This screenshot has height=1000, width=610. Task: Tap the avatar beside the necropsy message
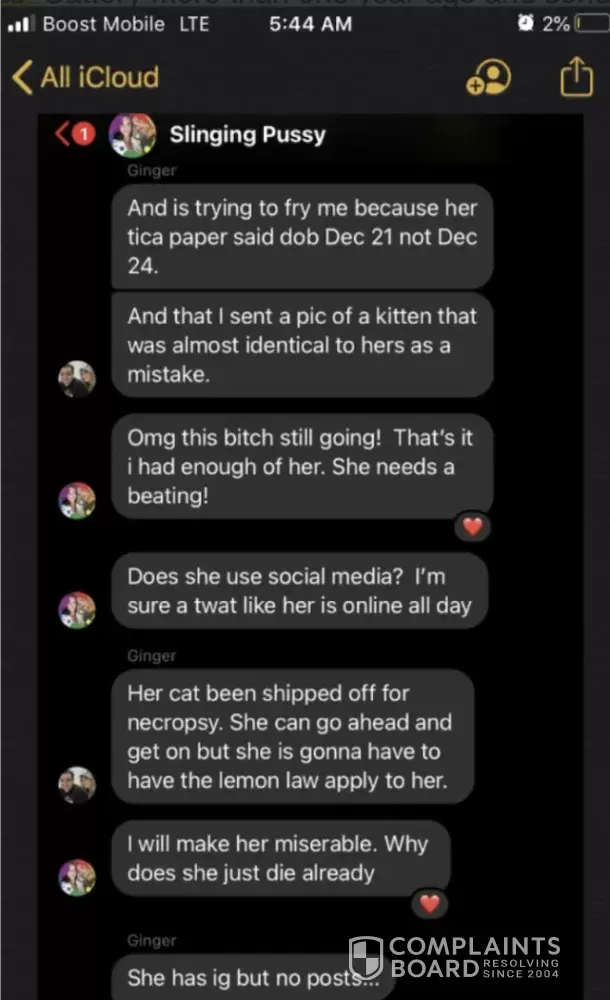click(77, 785)
